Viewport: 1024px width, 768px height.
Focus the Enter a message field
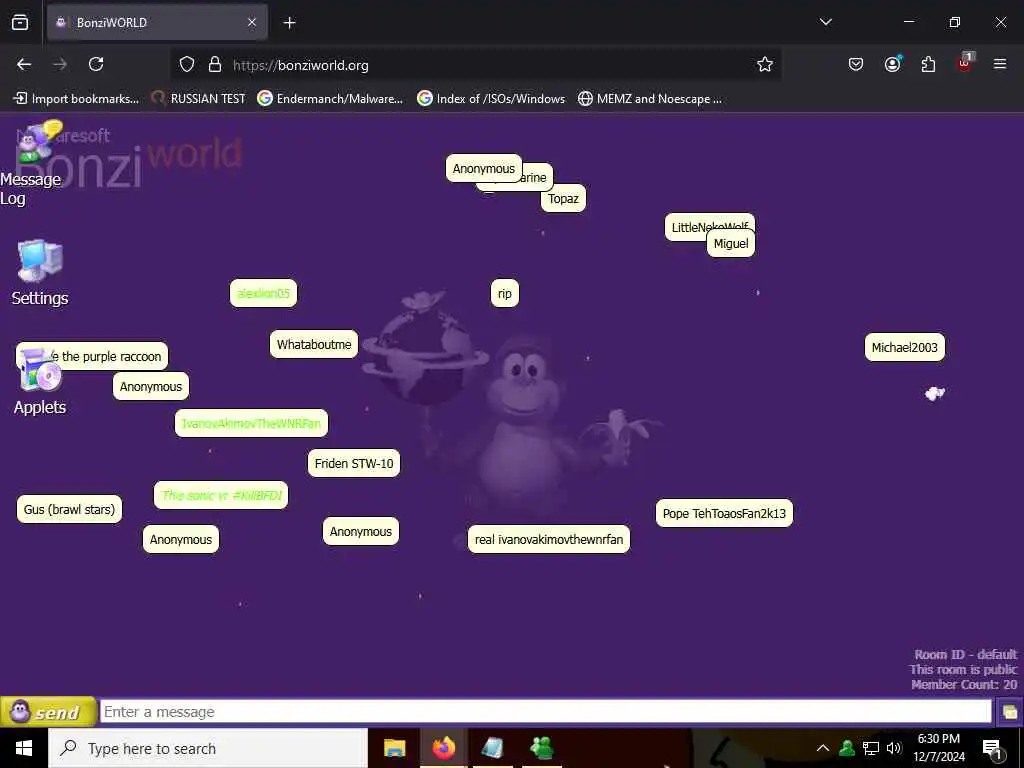coord(545,712)
